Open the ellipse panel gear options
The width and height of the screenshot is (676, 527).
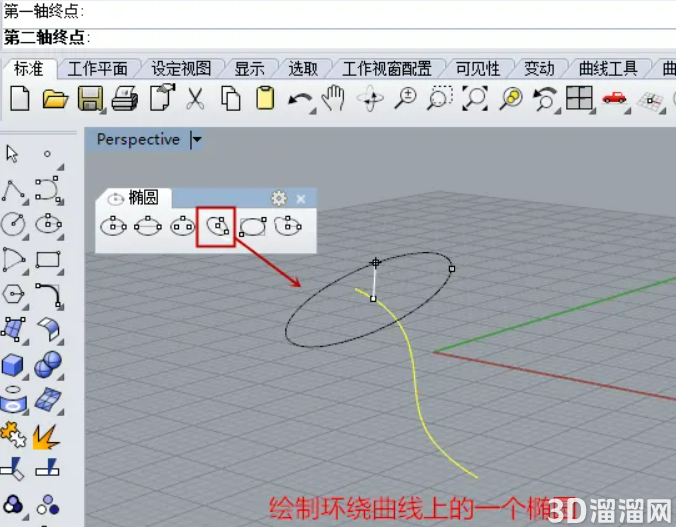279,199
